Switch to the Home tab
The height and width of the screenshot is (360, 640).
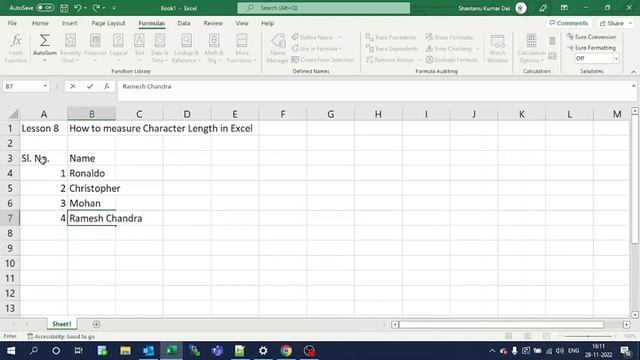[40, 23]
